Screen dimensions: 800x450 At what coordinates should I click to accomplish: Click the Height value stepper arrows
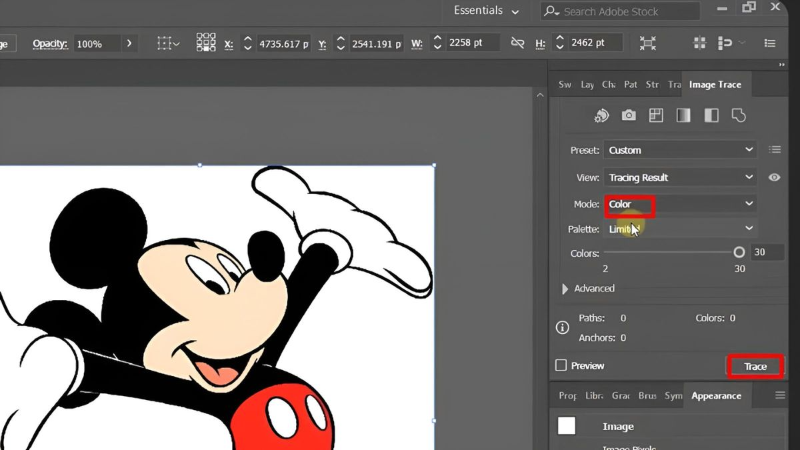(560, 43)
